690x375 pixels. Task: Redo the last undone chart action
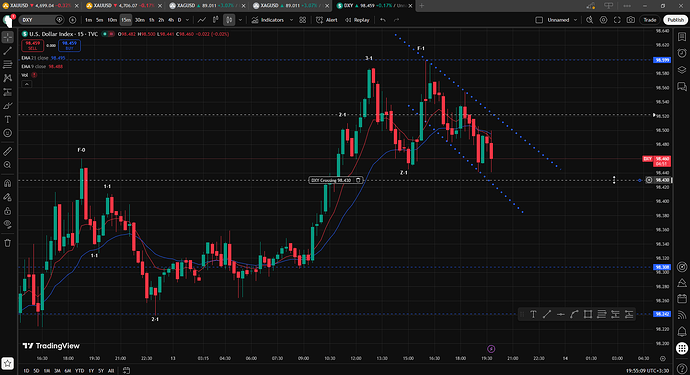point(396,20)
